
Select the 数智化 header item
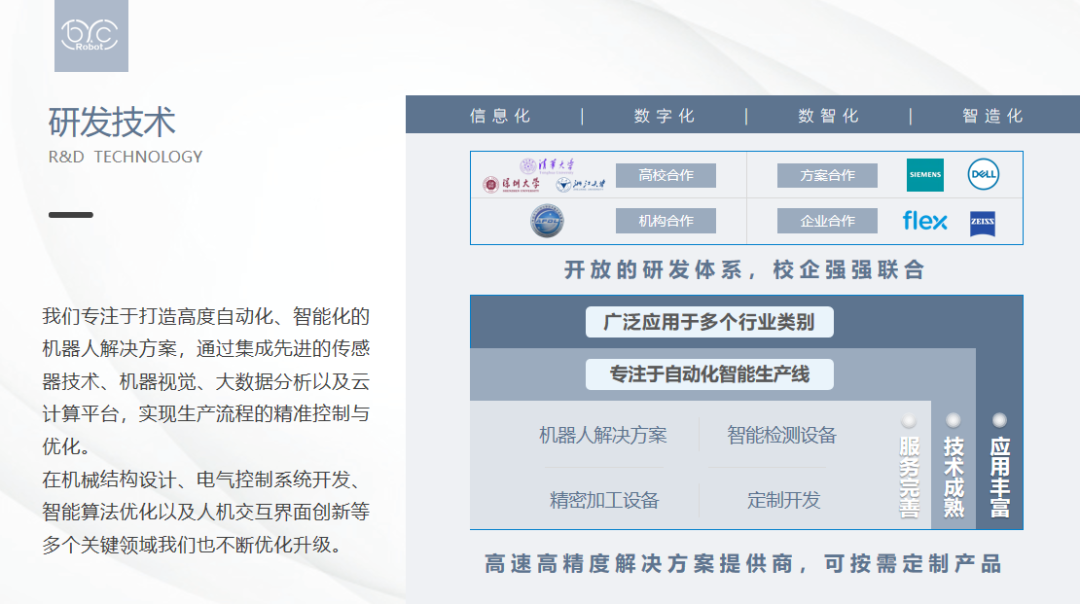point(828,116)
